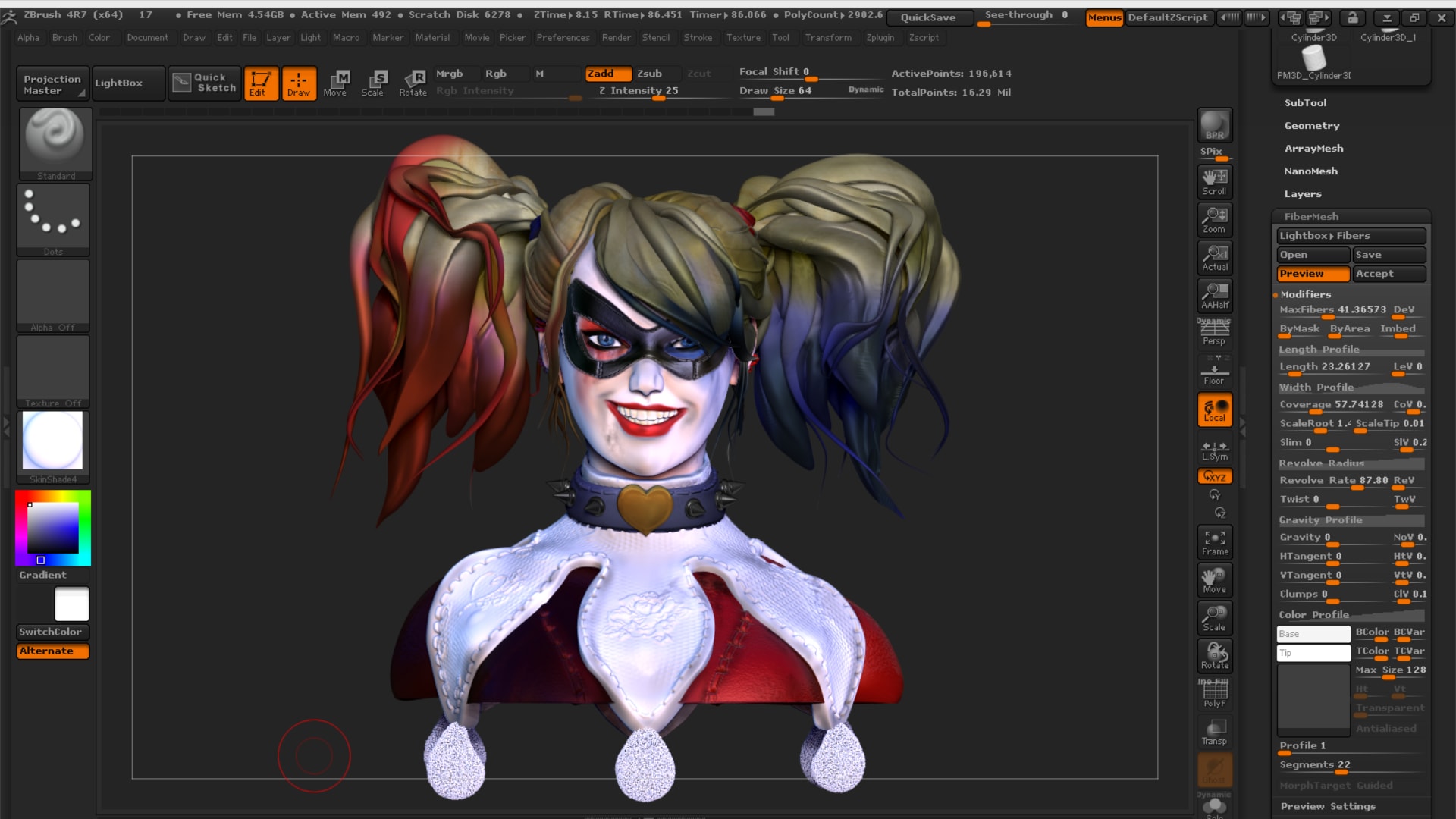Enable Zsub mode
This screenshot has height=819, width=1456.
(x=657, y=74)
